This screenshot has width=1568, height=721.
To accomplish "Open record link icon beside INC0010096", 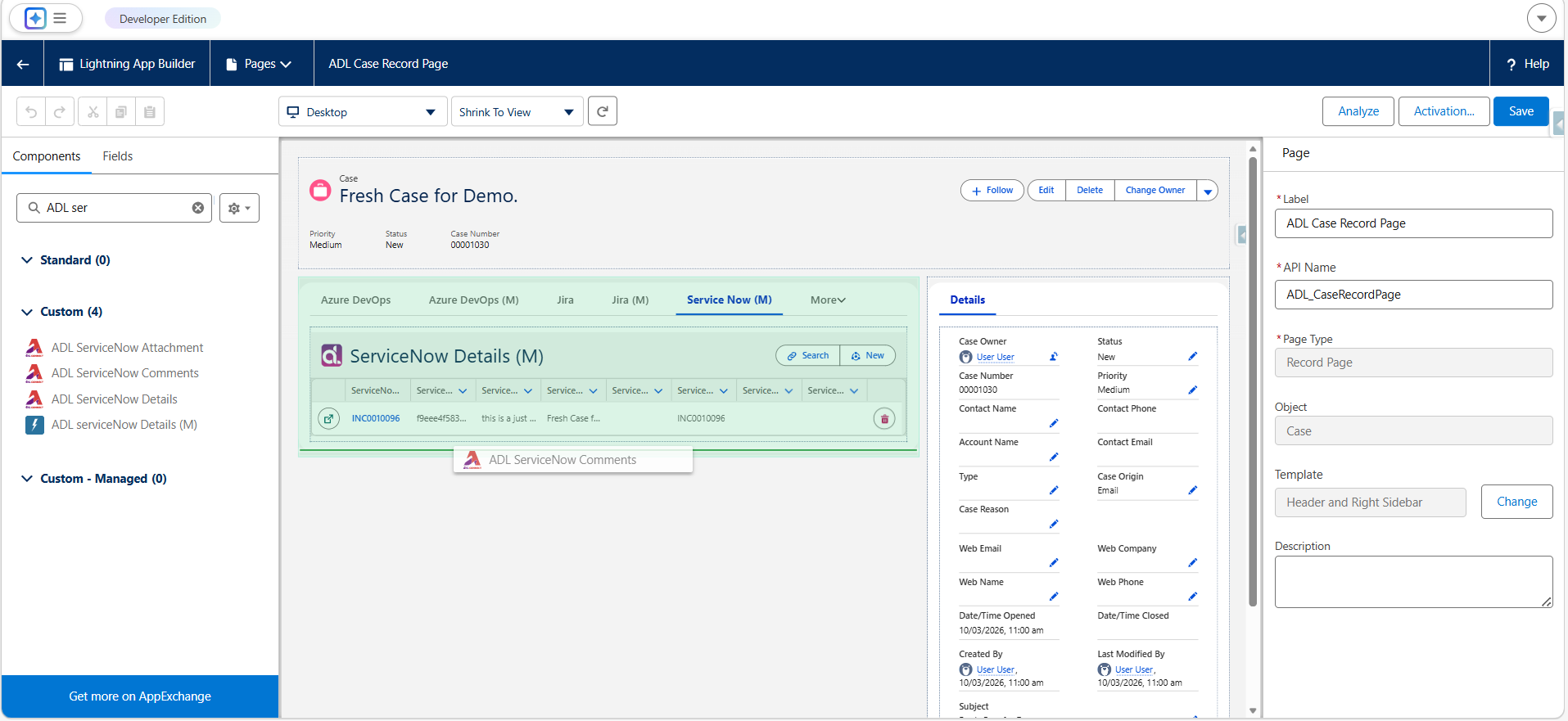I will tap(328, 419).
